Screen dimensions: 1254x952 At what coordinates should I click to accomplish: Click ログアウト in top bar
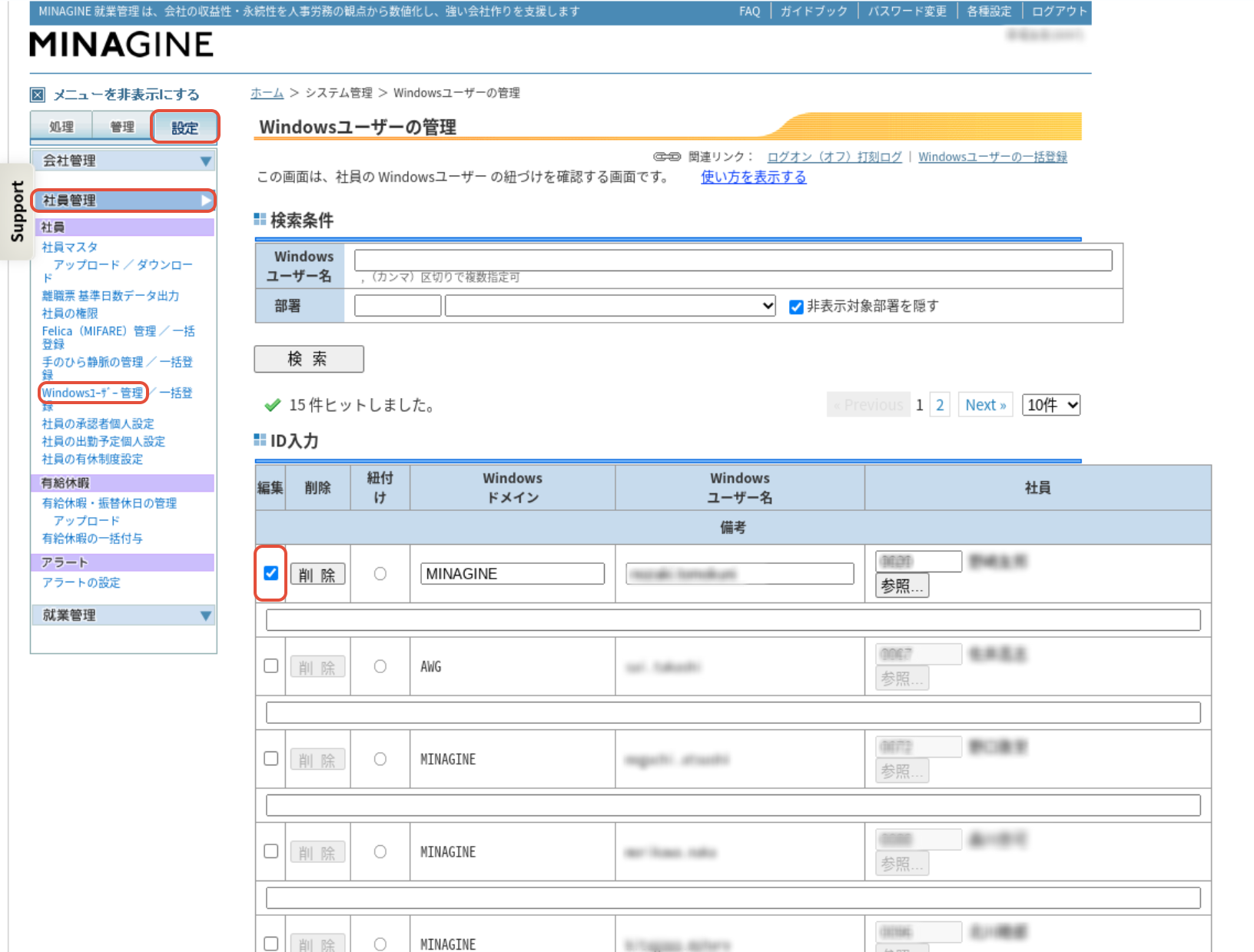coord(1059,12)
